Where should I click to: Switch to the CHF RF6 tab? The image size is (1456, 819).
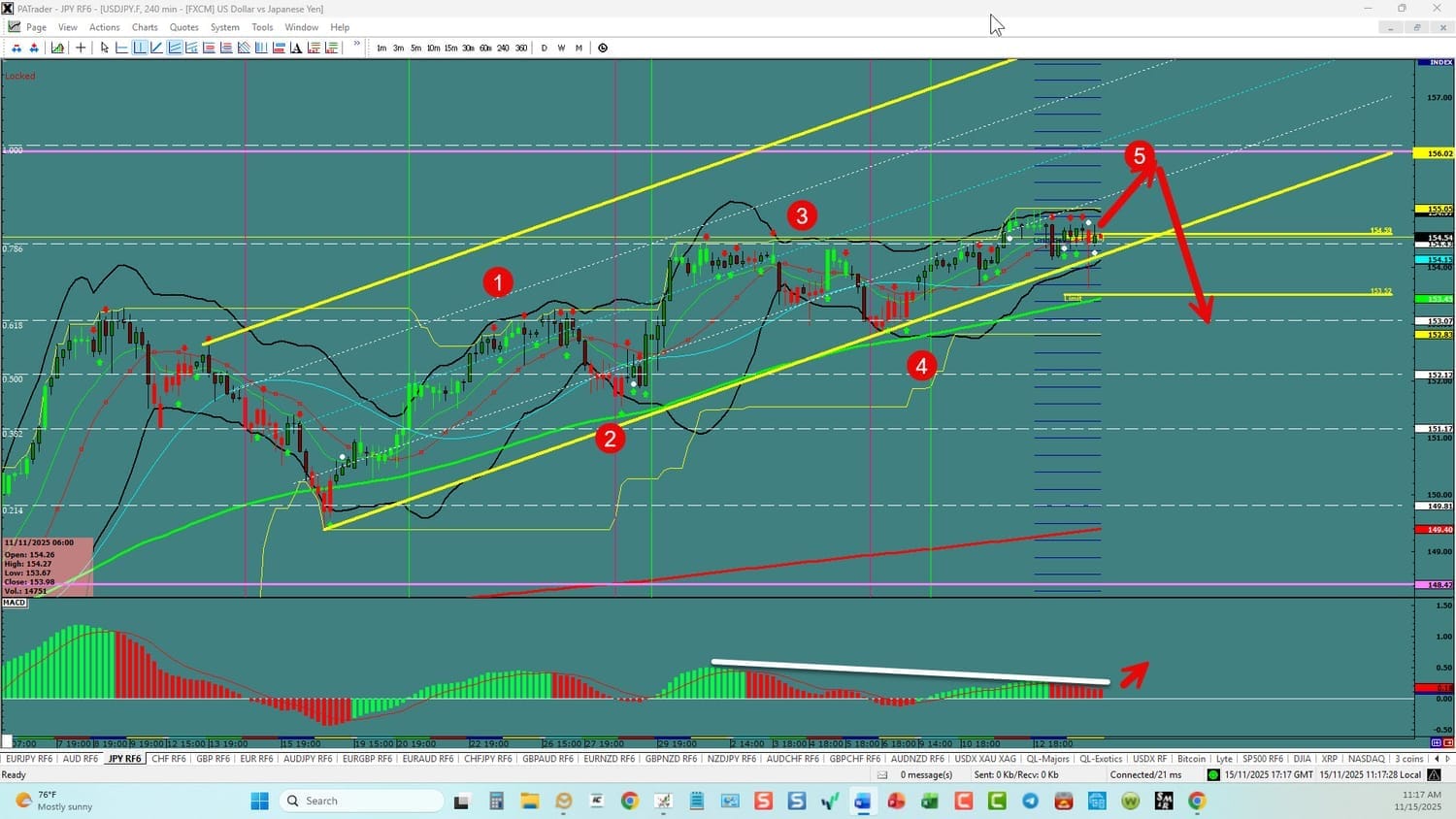(x=169, y=759)
